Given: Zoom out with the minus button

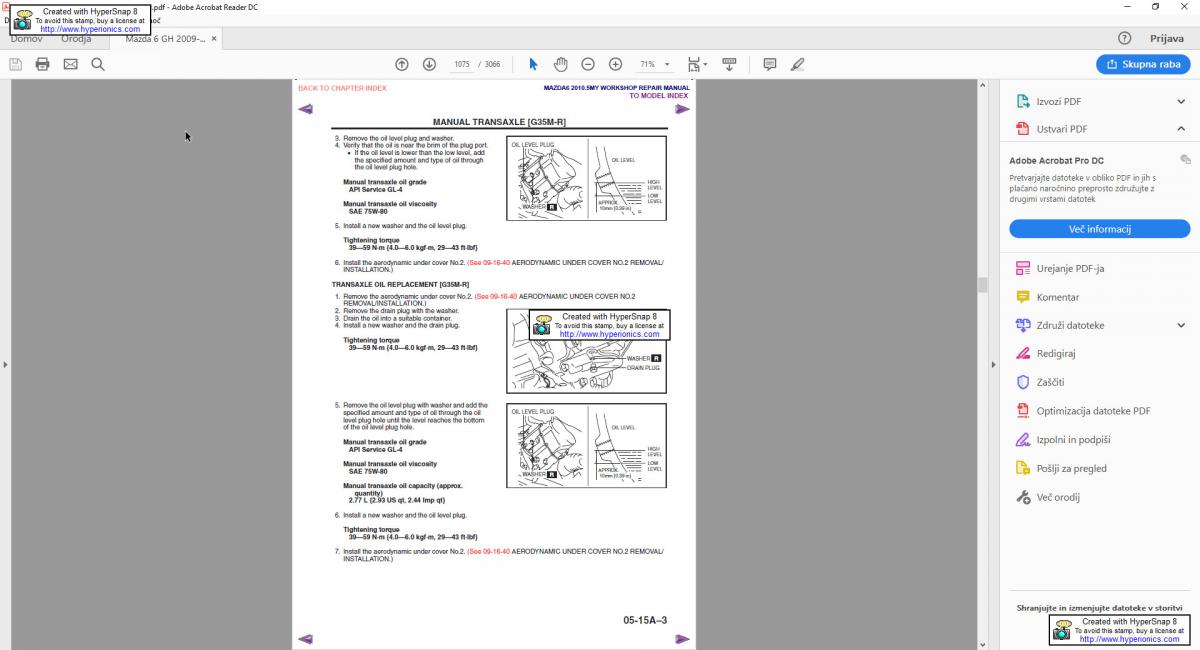Looking at the screenshot, I should coord(588,64).
